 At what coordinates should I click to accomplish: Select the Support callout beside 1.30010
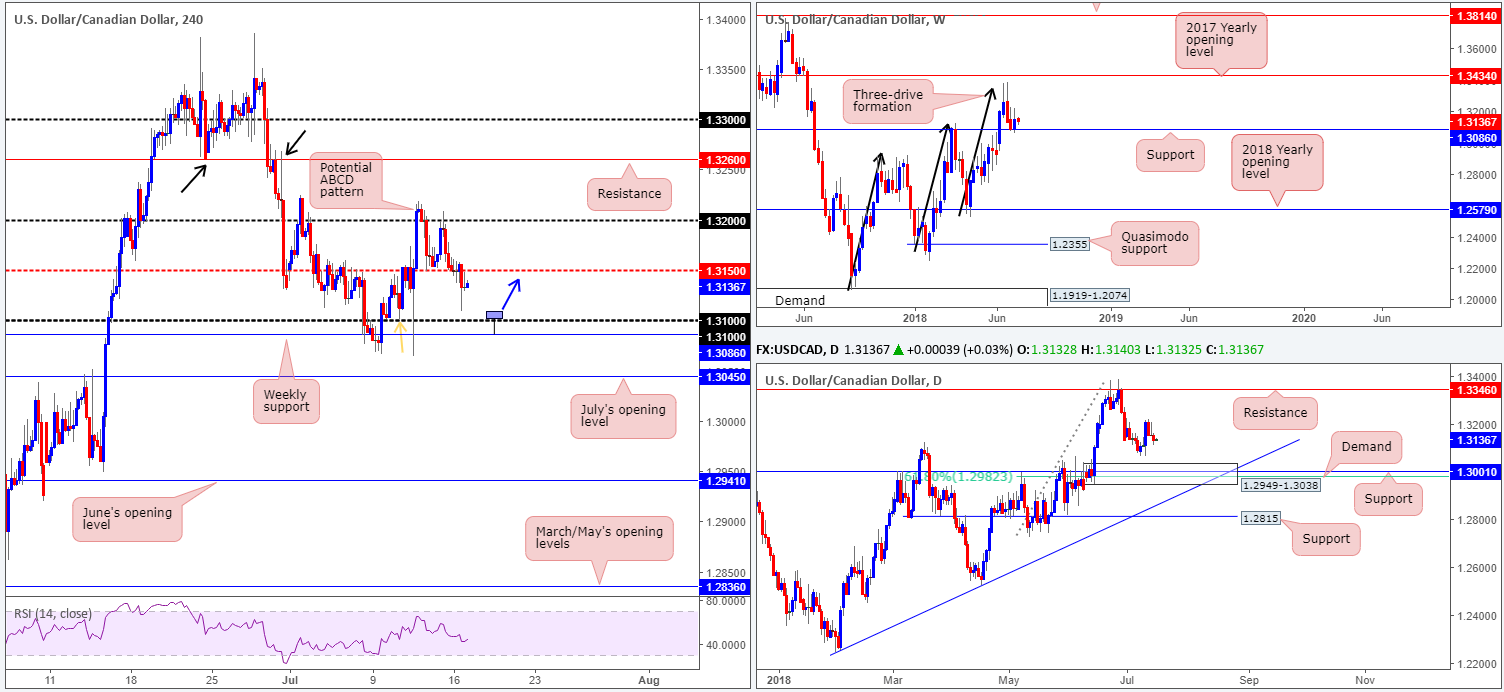point(1389,498)
